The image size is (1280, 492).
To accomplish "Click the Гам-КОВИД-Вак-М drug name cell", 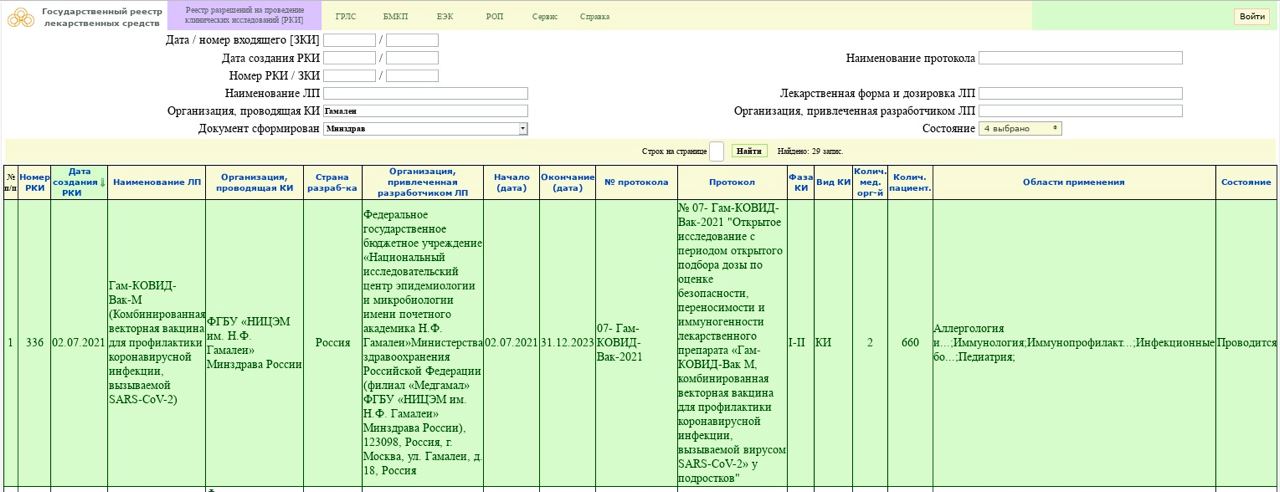I will click(156, 343).
